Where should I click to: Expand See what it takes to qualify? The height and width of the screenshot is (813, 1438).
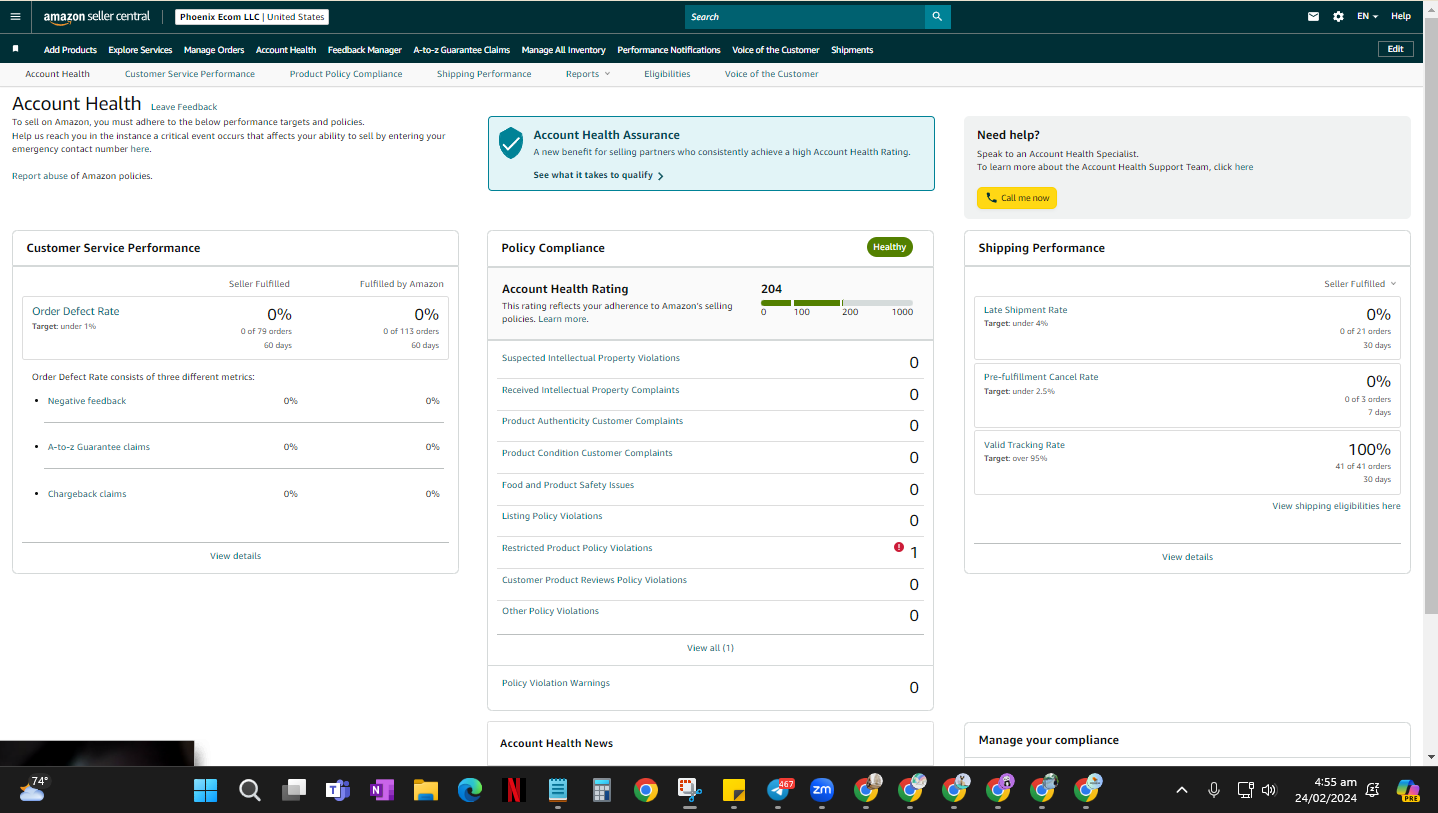click(x=598, y=175)
